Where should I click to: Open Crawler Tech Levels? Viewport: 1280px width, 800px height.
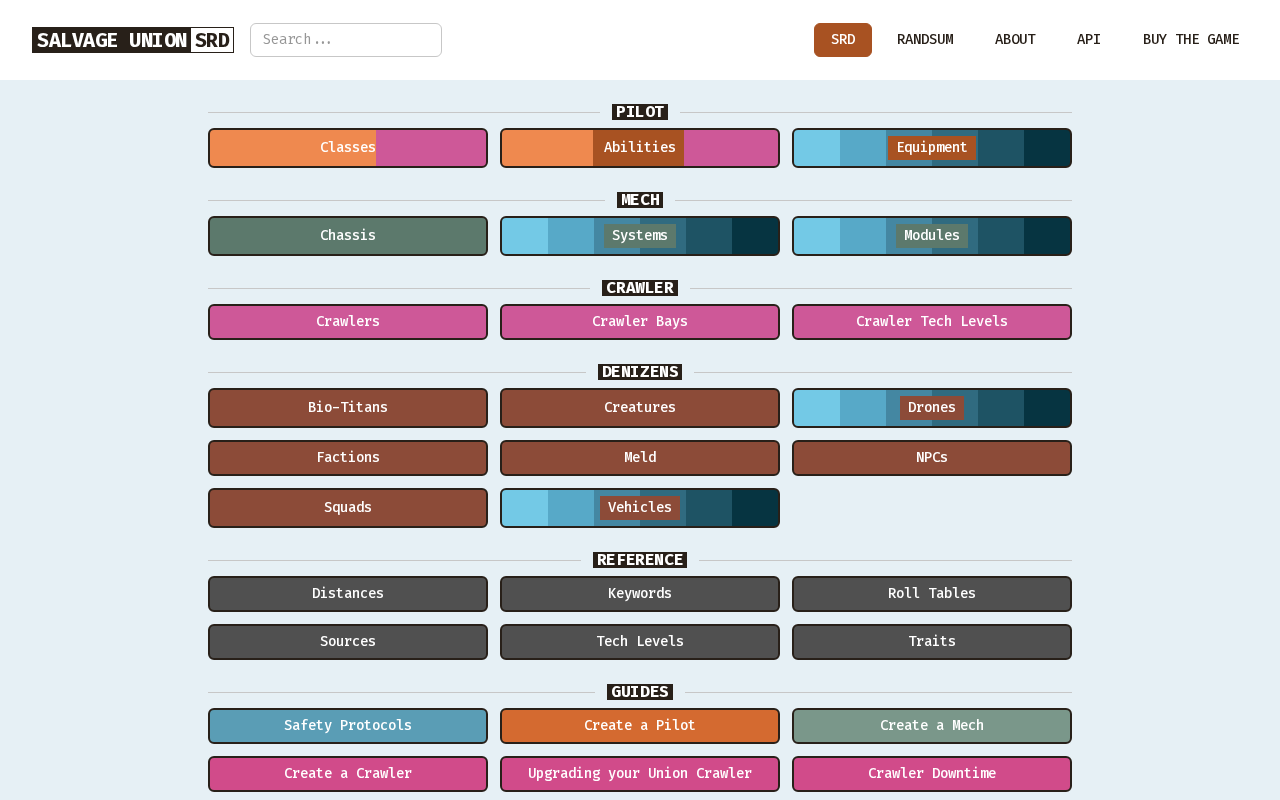tap(932, 322)
